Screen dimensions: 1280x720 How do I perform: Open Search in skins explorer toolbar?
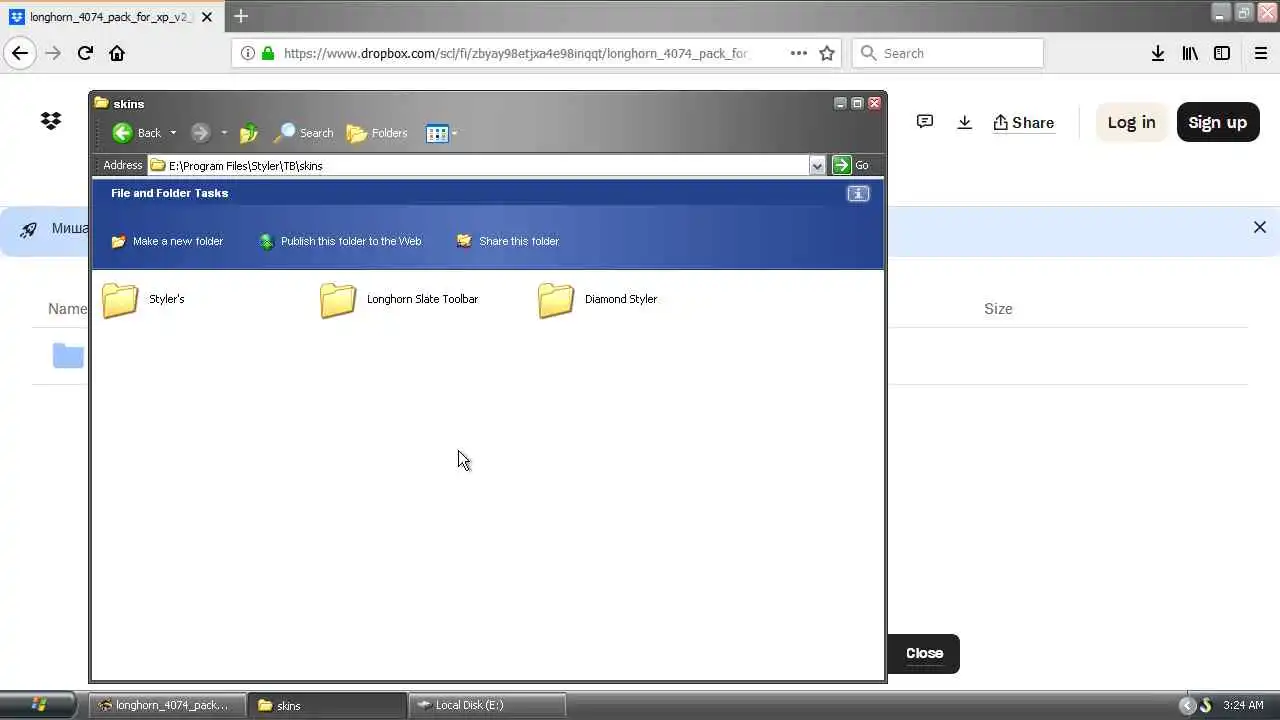pyautogui.click(x=304, y=133)
